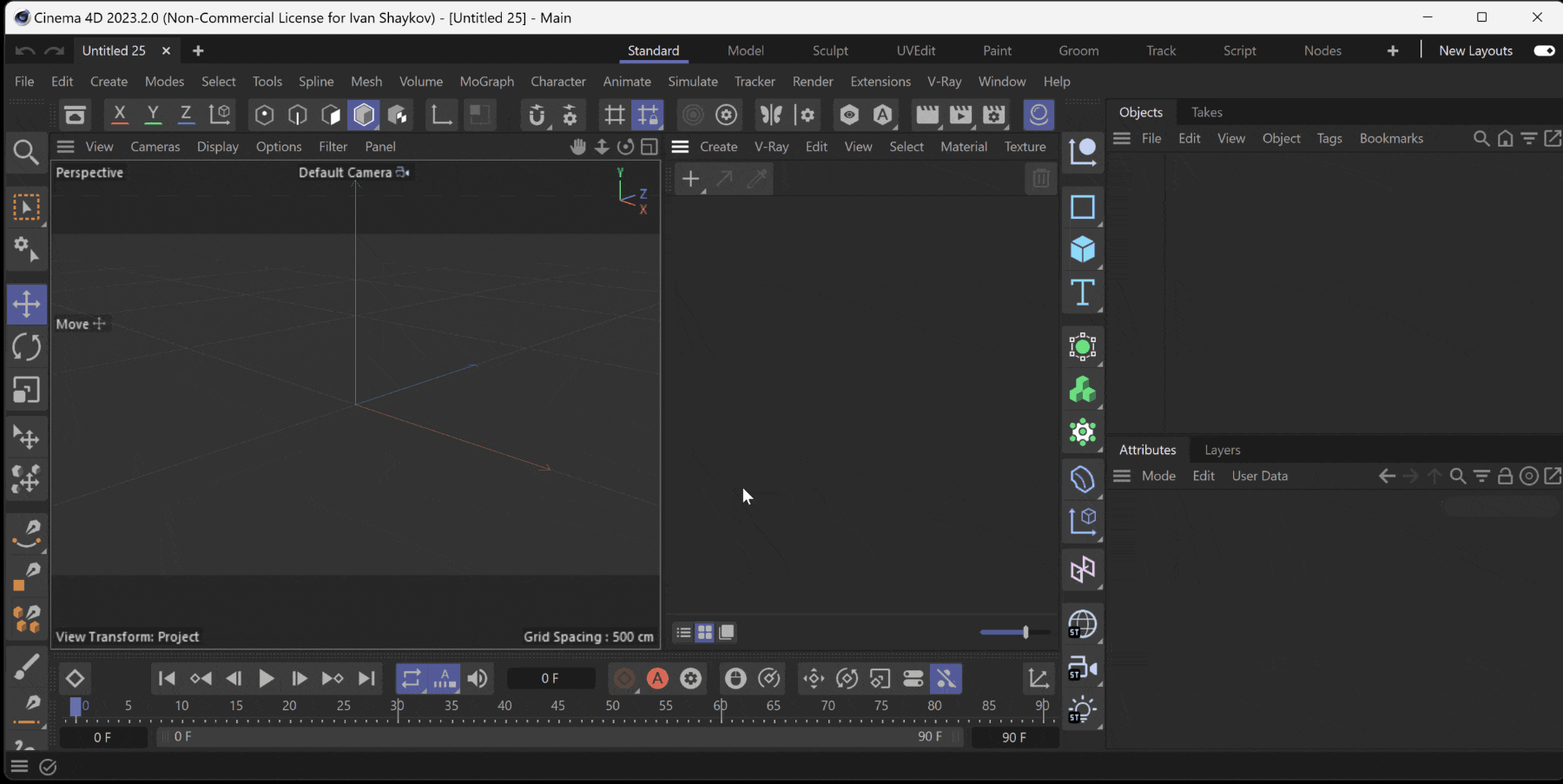Open the Keyframe selection settings gear
Image resolution: width=1563 pixels, height=784 pixels.
click(x=691, y=678)
